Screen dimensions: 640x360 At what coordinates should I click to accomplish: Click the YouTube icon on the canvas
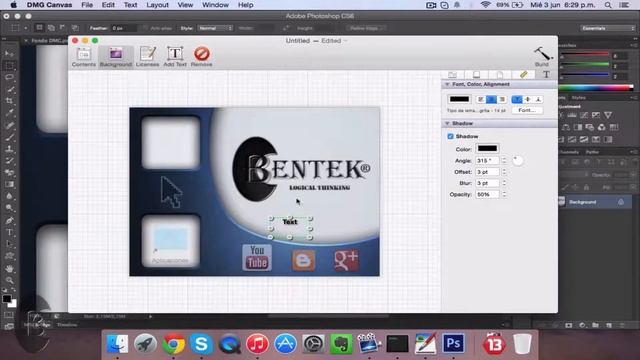[x=257, y=257]
